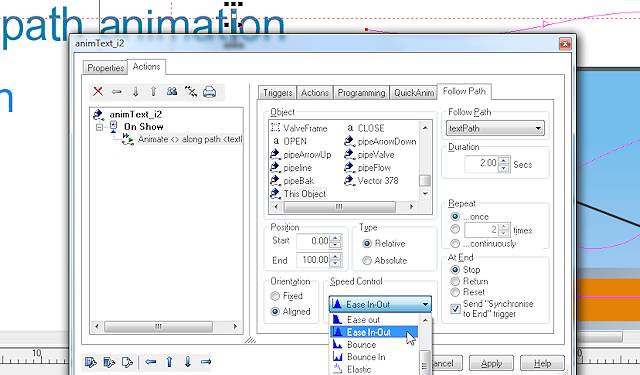Screen dimensions: 640x375
Task: Click blue right arrow in bottom toolbar
Action: point(206,362)
